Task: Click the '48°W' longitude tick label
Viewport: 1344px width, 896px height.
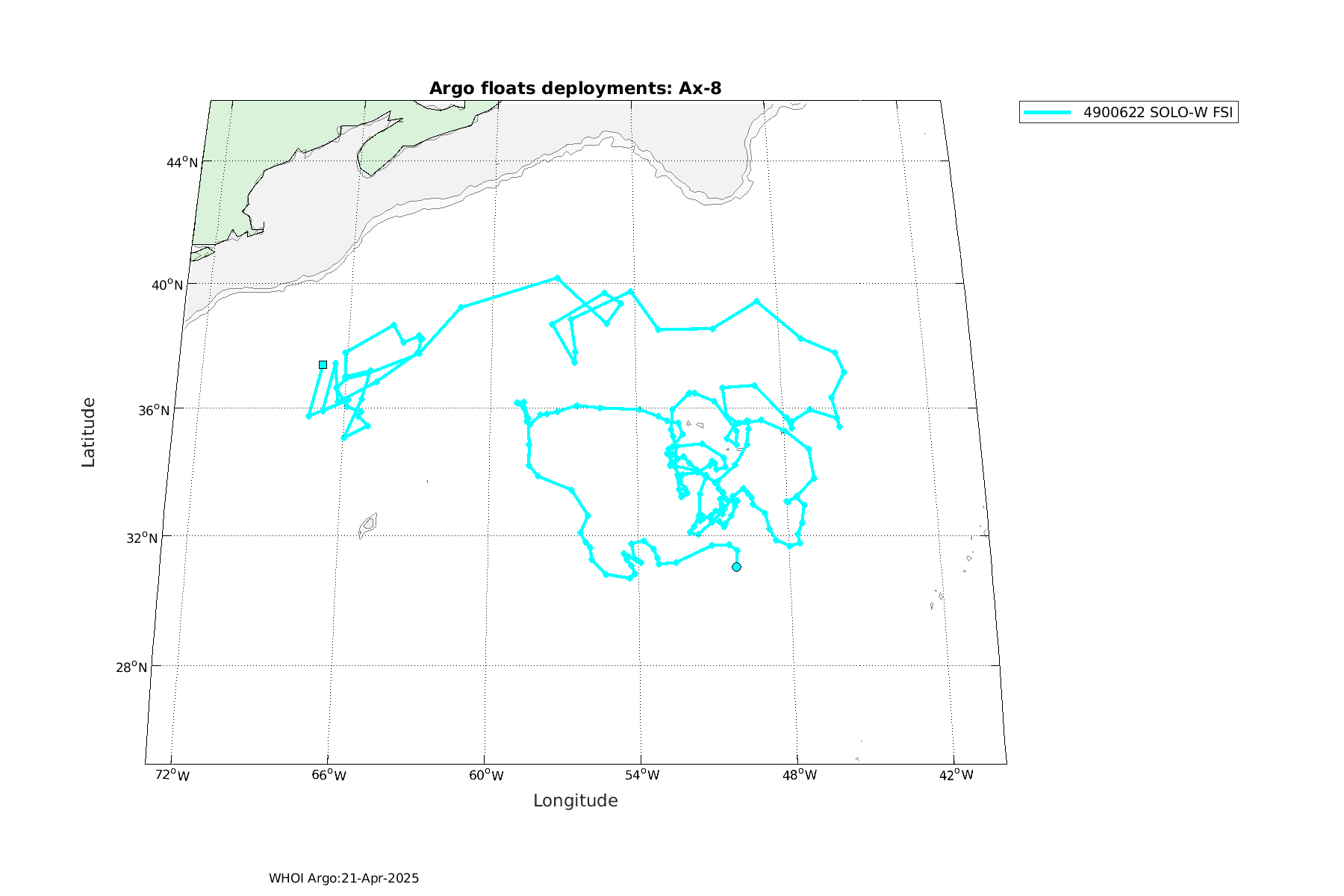Action: point(799,775)
